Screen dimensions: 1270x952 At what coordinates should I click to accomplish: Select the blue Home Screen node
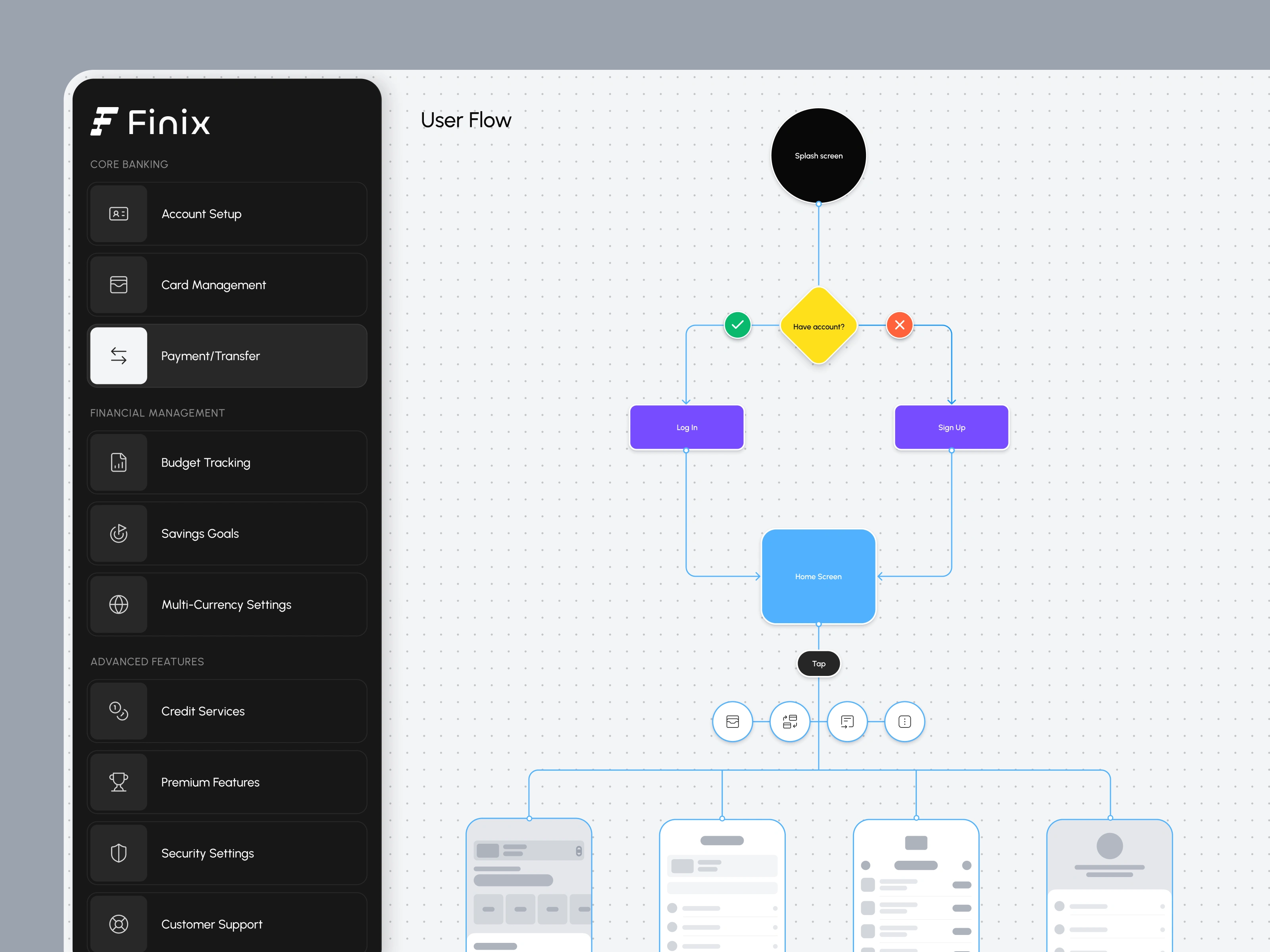818,576
